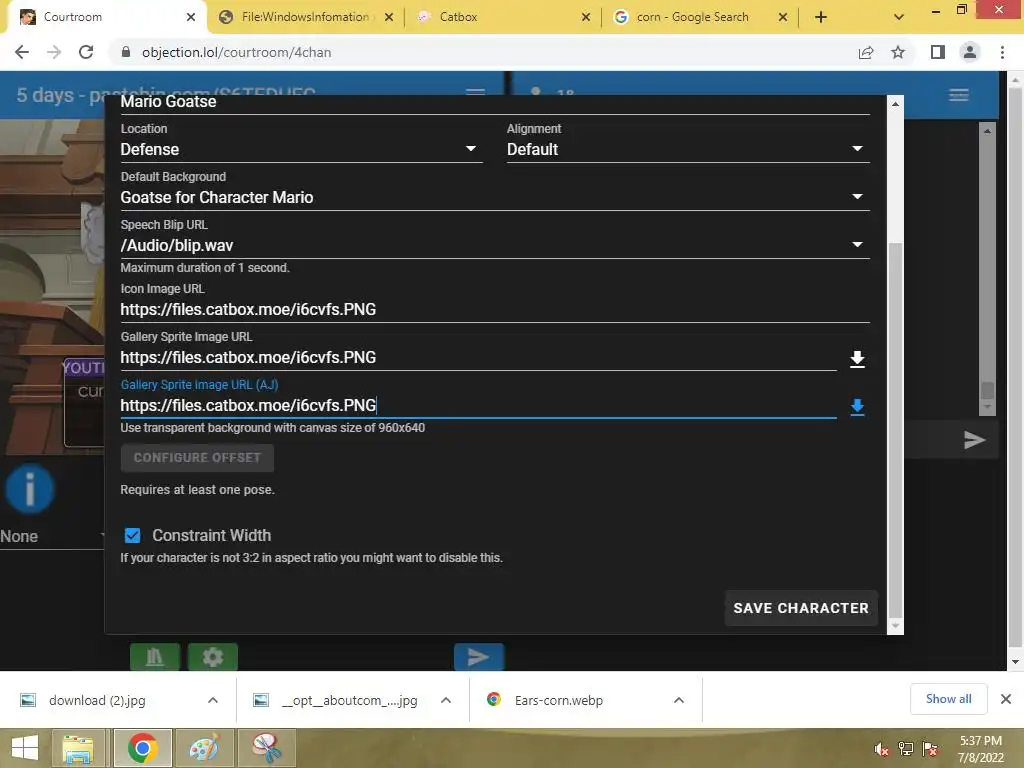Click the network tray icon

pyautogui.click(x=906, y=749)
